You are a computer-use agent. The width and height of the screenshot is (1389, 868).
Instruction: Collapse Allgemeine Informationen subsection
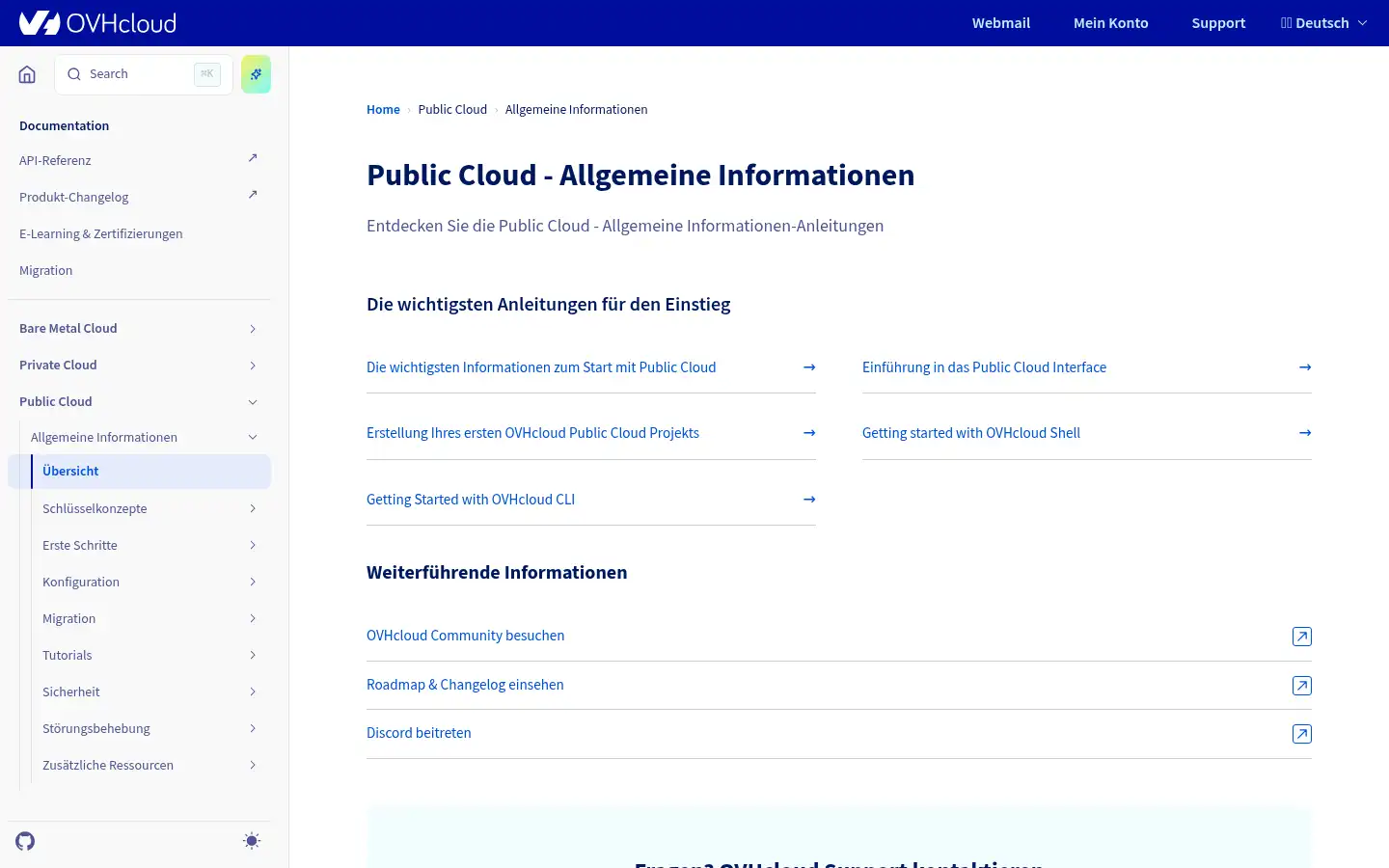click(253, 438)
